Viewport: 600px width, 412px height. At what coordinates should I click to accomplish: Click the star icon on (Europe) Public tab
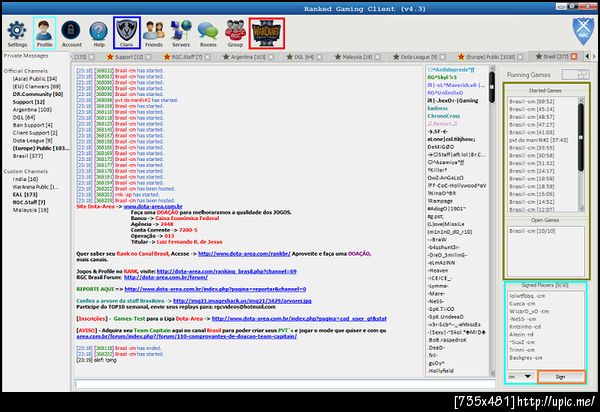pyautogui.click(x=461, y=57)
